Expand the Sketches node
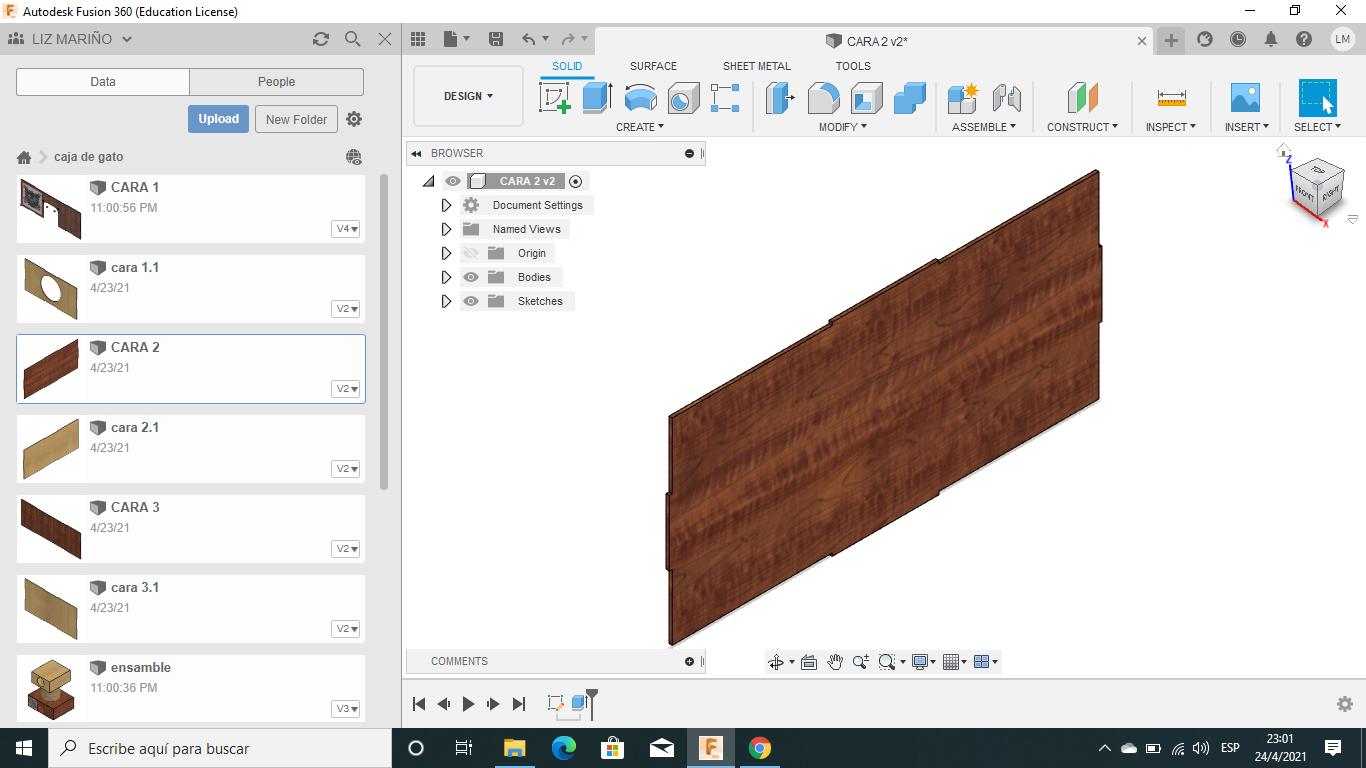The height and width of the screenshot is (768, 1366). click(x=447, y=301)
